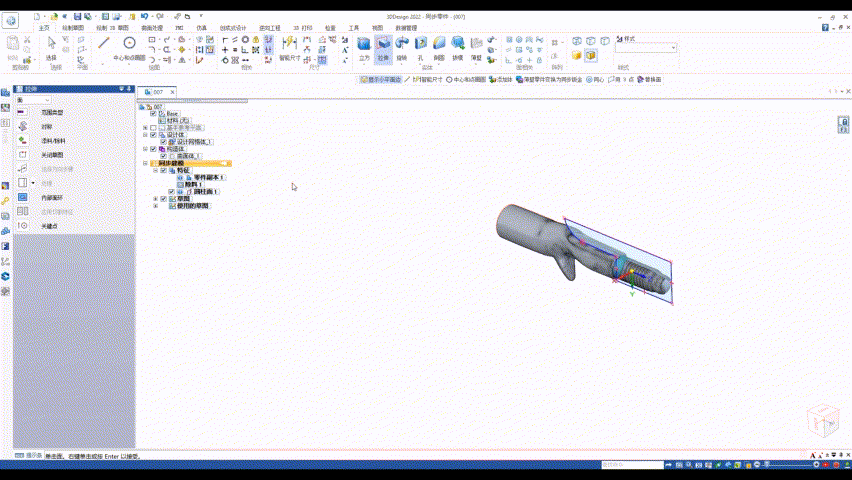Open the 样式 style dropdown in the ribbon
The image size is (852, 480).
[x=646, y=48]
